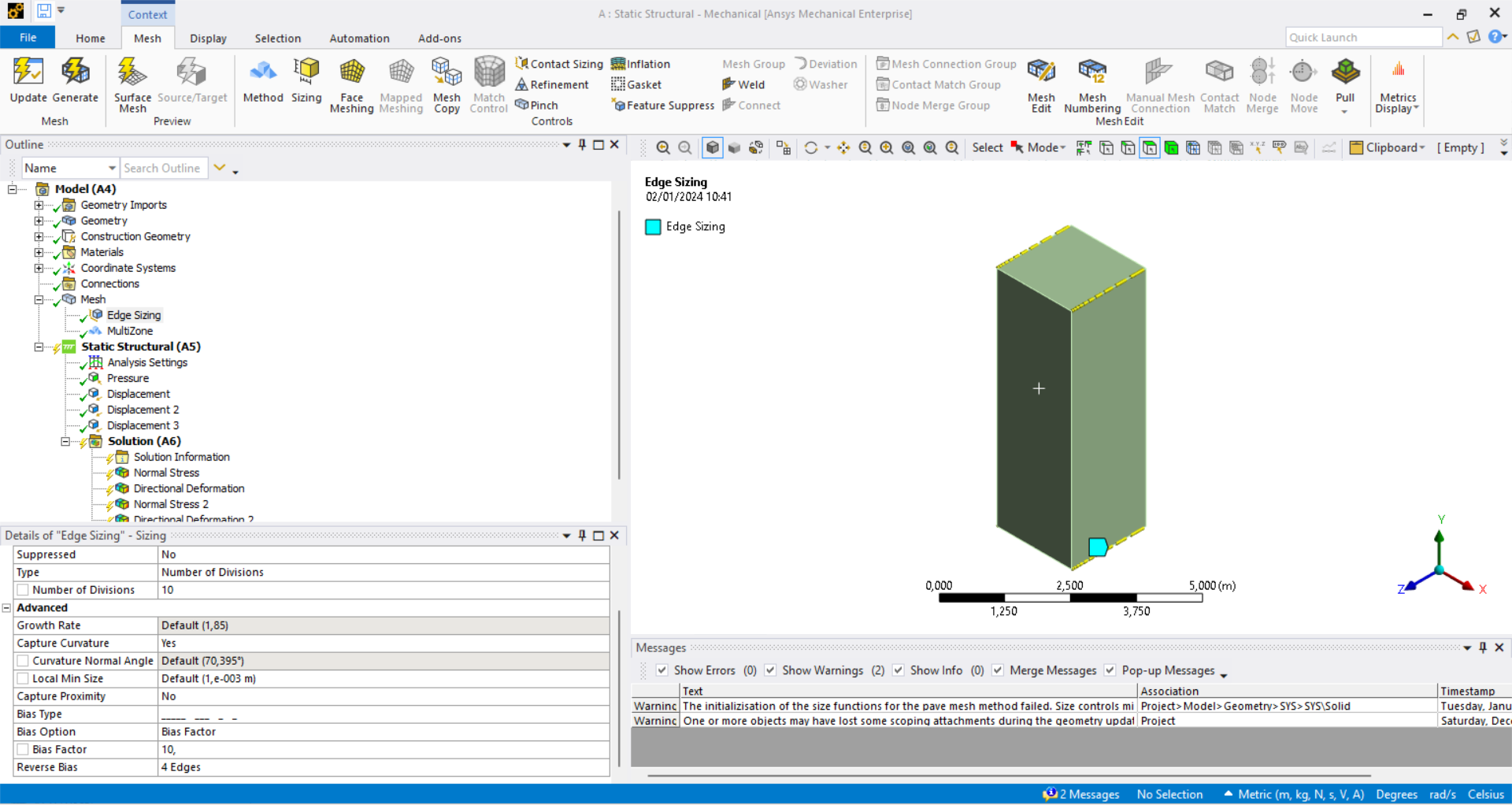Open the File menu
The width and height of the screenshot is (1512, 805).
(x=28, y=38)
